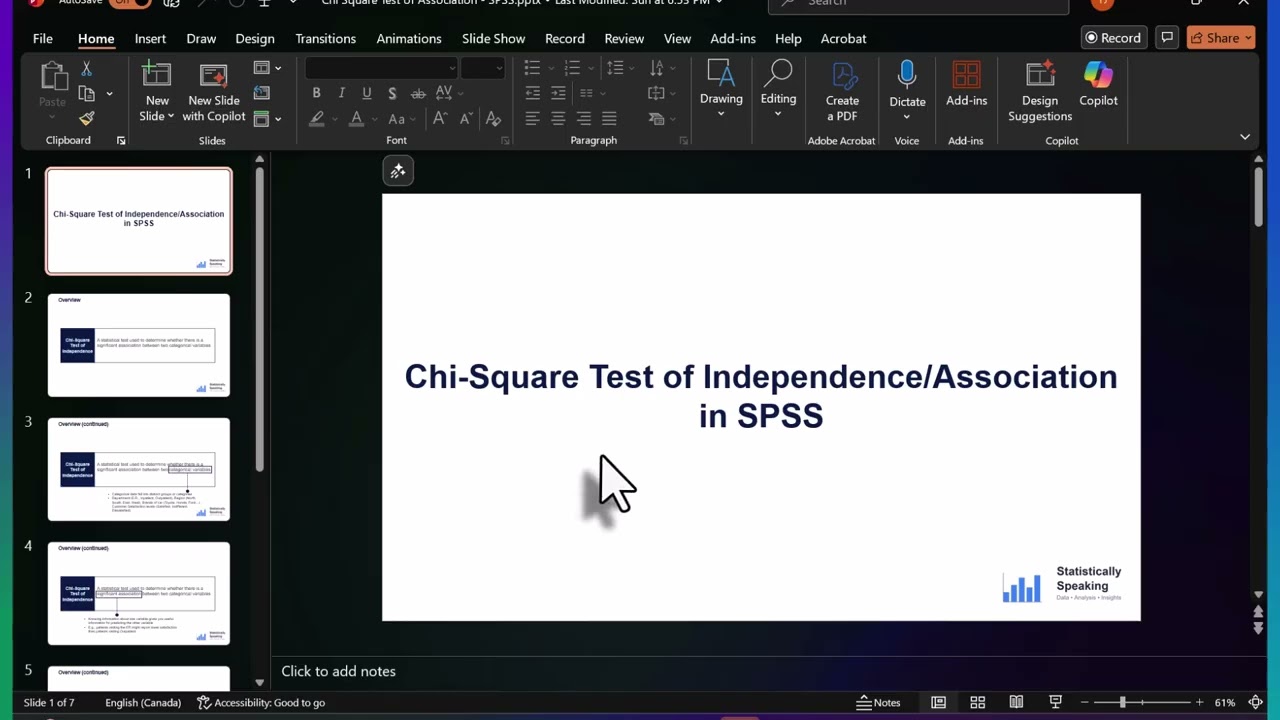This screenshot has width=1280, height=720.
Task: Toggle Align Right
Action: (x=583, y=118)
